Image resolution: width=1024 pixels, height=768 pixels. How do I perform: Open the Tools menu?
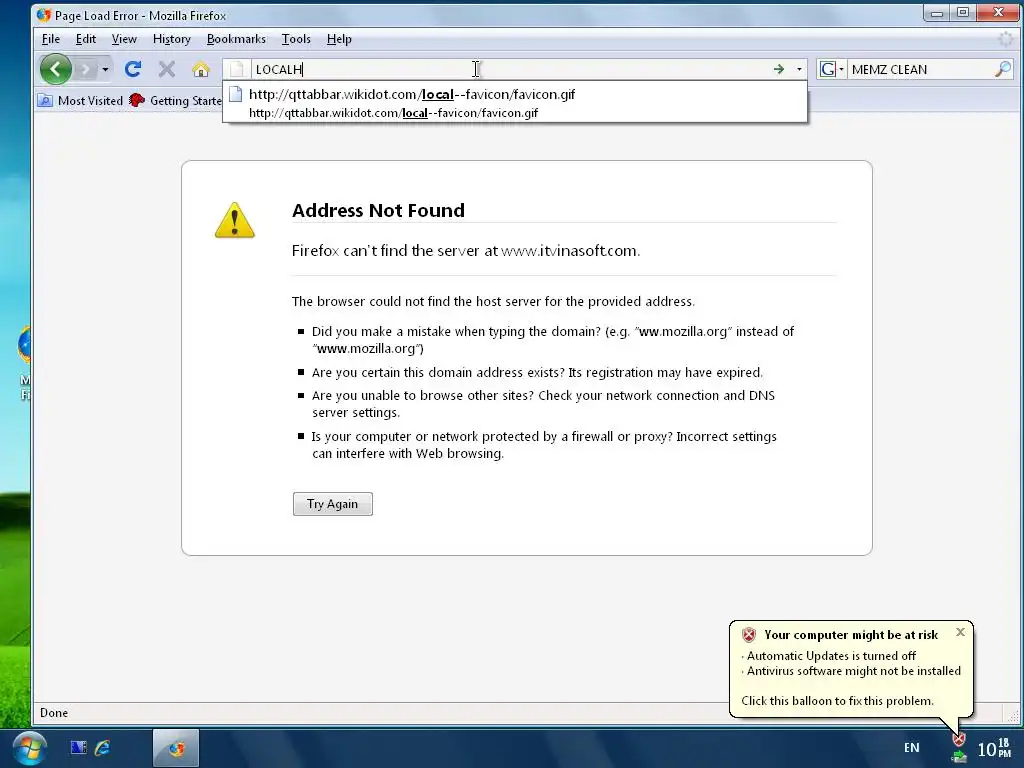click(x=296, y=39)
